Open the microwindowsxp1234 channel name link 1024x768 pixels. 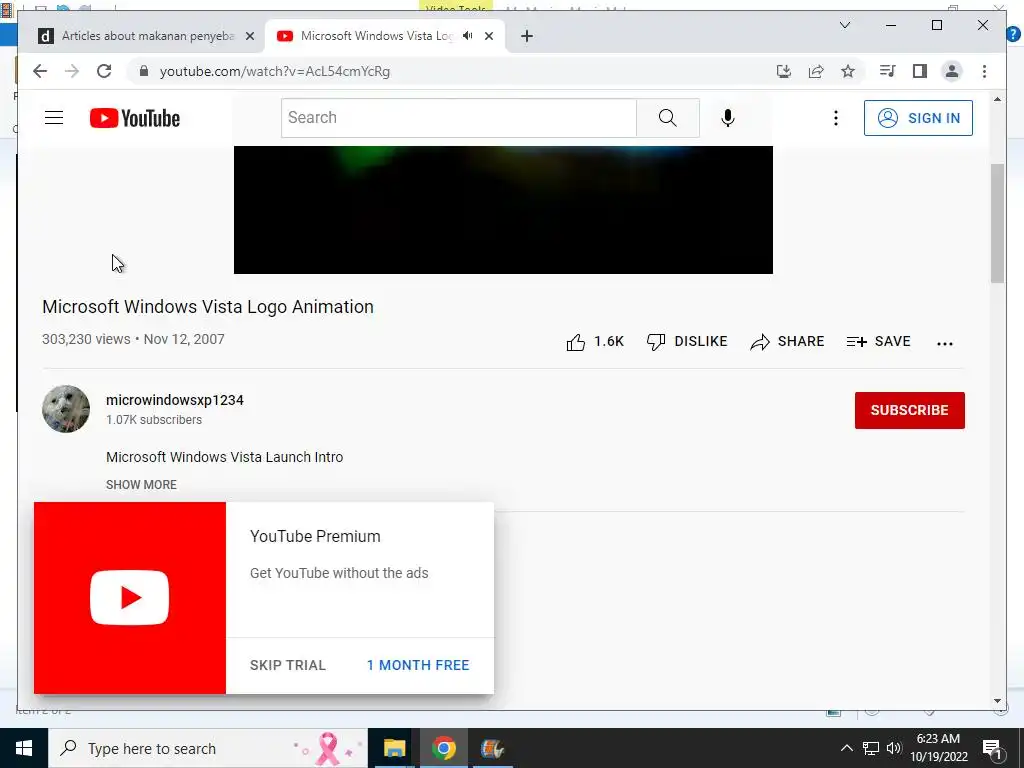point(174,400)
